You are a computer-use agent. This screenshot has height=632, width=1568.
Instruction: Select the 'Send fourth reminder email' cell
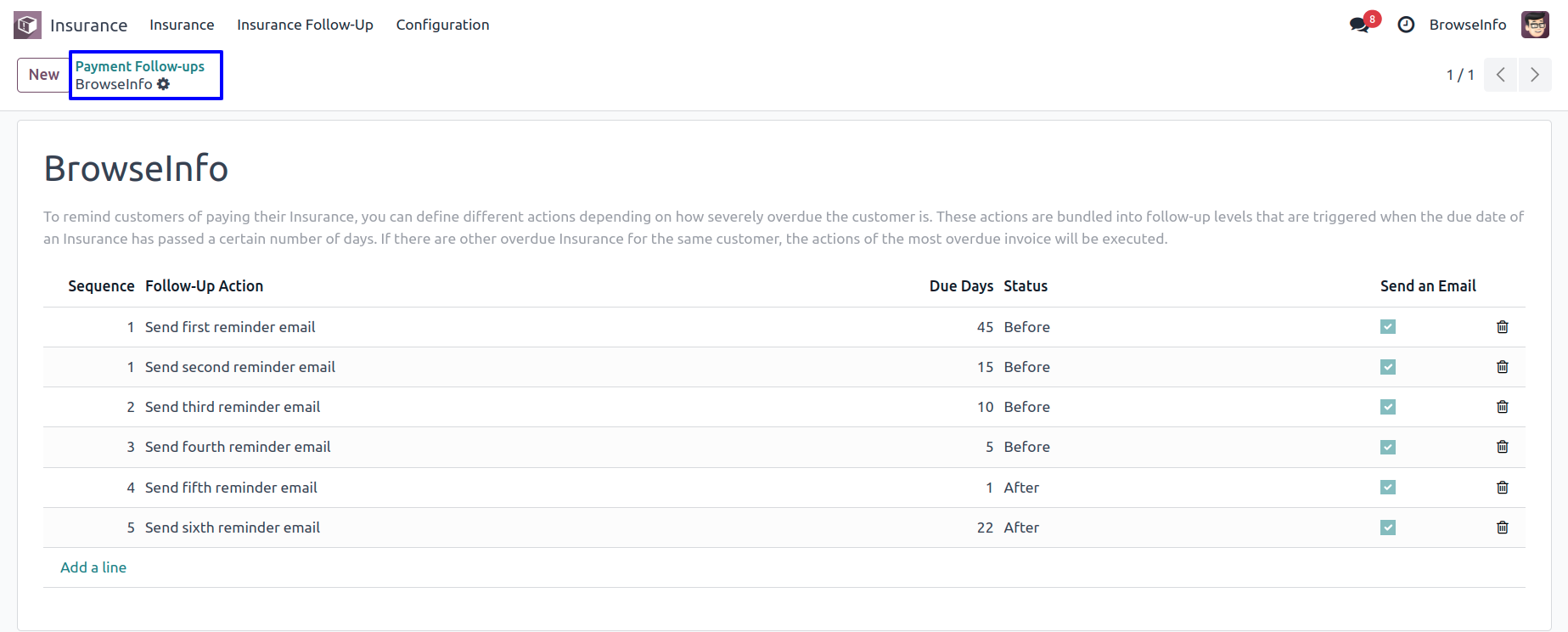click(238, 447)
